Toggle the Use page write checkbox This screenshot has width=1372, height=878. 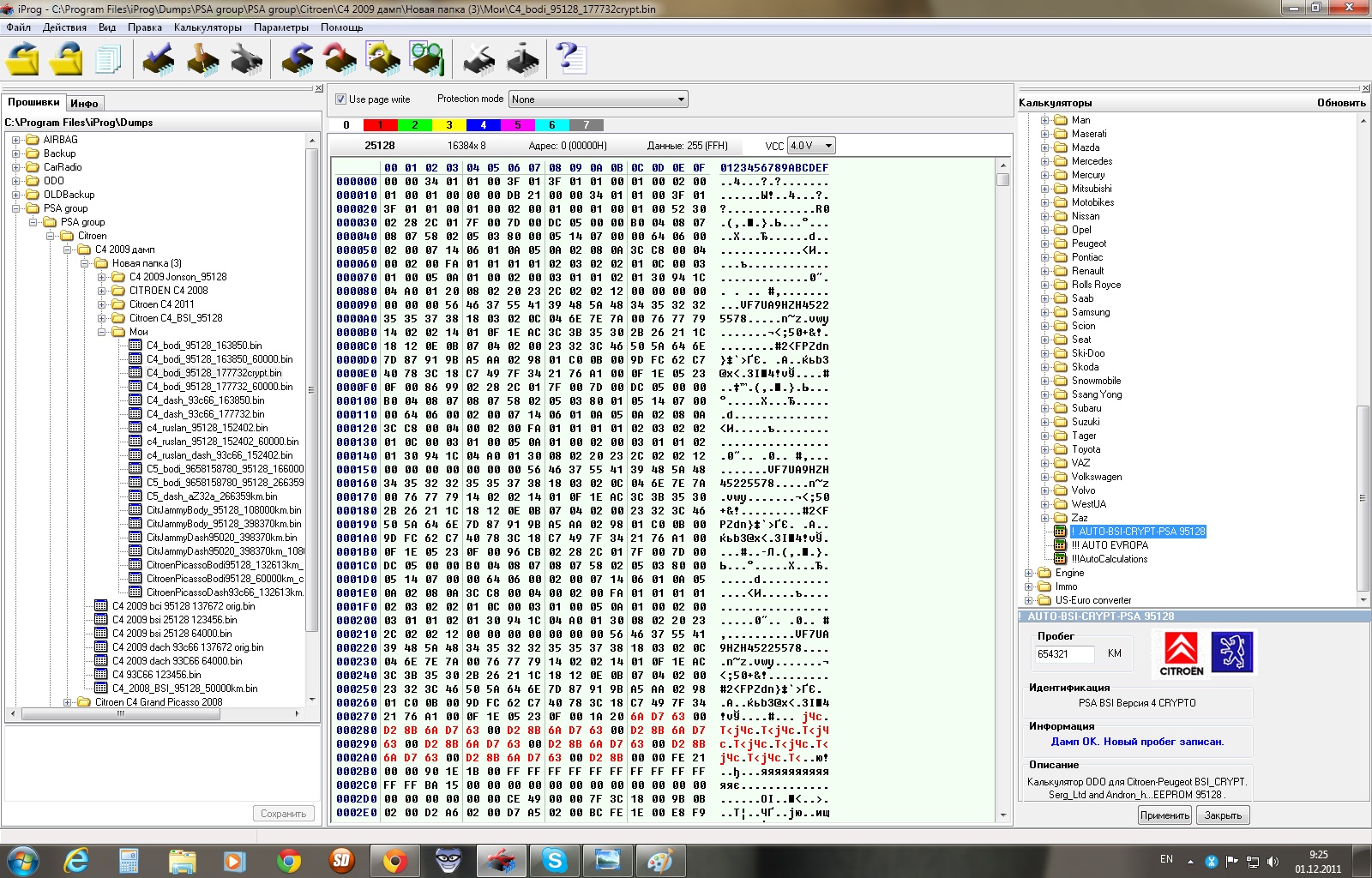(x=340, y=99)
